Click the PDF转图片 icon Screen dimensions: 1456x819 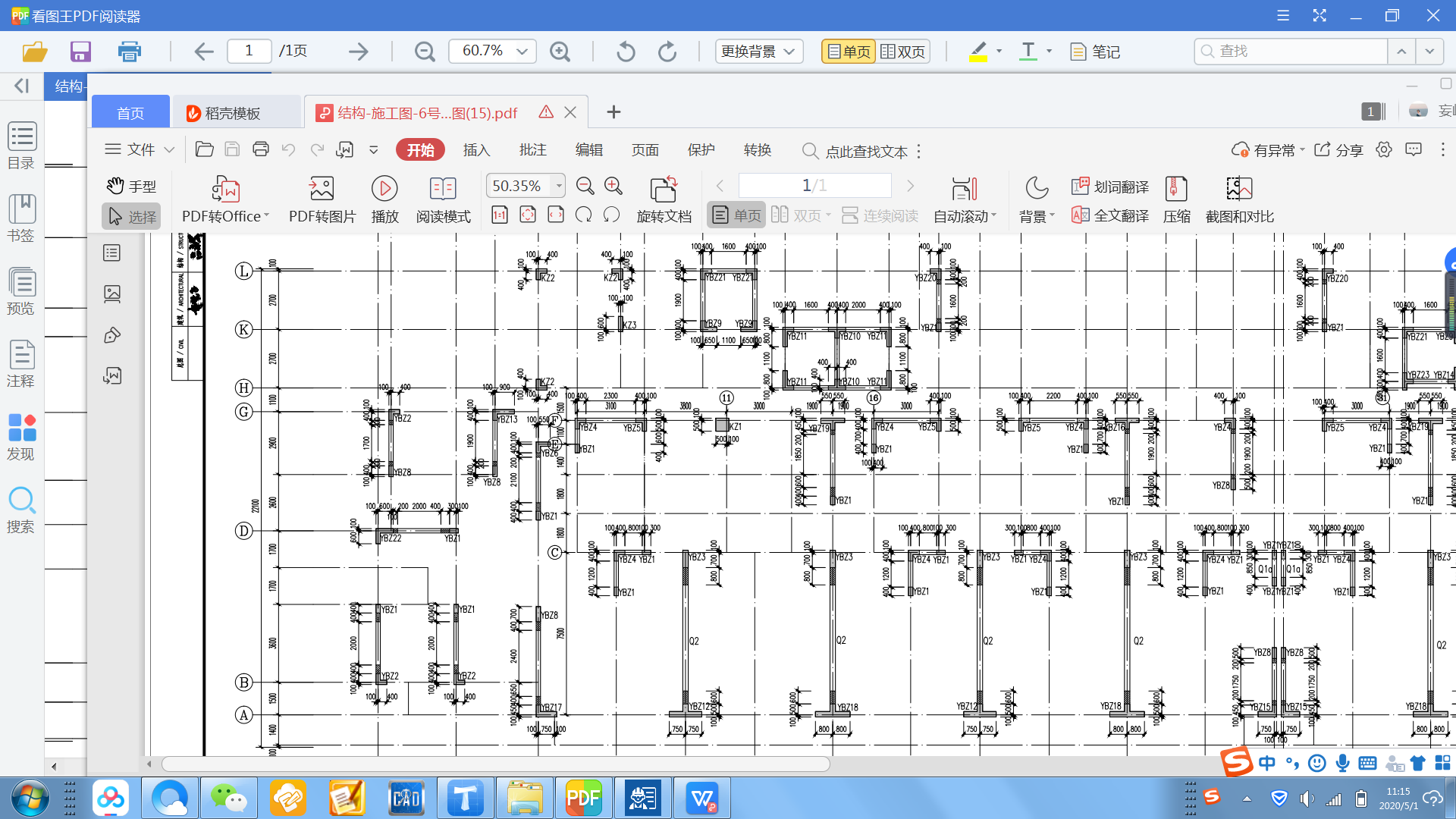(x=322, y=189)
